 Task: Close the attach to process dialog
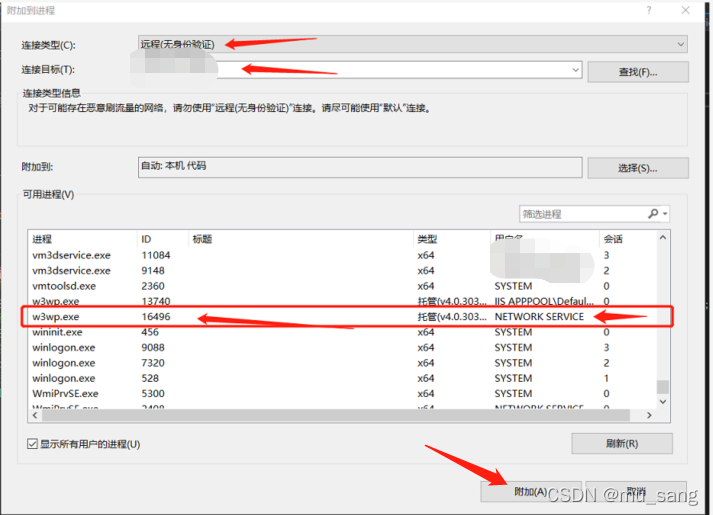point(685,10)
